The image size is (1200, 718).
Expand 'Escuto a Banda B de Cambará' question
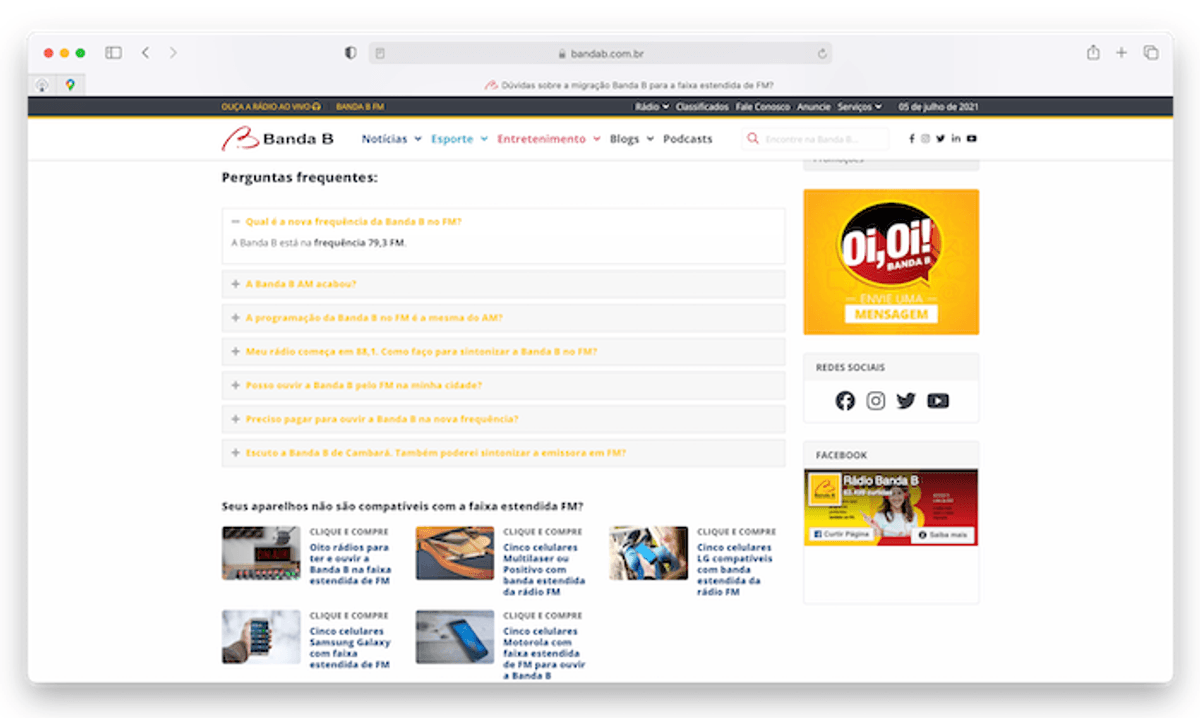point(503,453)
